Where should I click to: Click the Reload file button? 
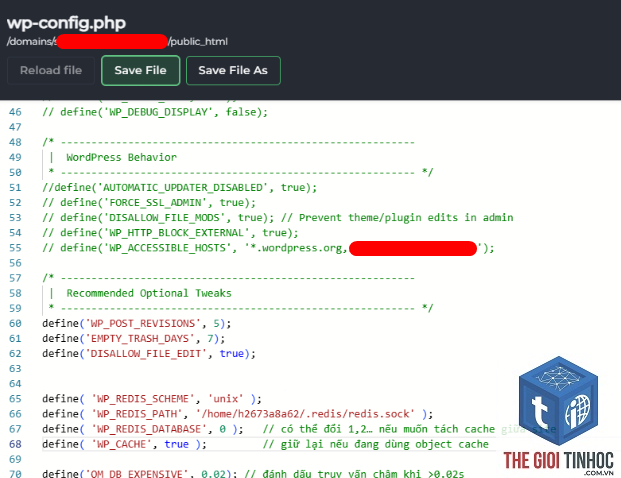51,70
